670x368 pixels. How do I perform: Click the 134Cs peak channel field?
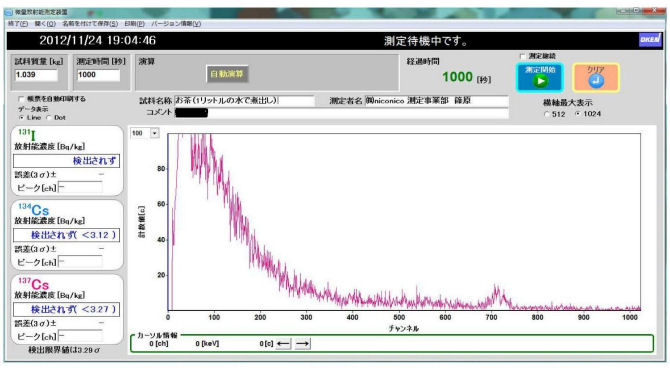[x=80, y=262]
